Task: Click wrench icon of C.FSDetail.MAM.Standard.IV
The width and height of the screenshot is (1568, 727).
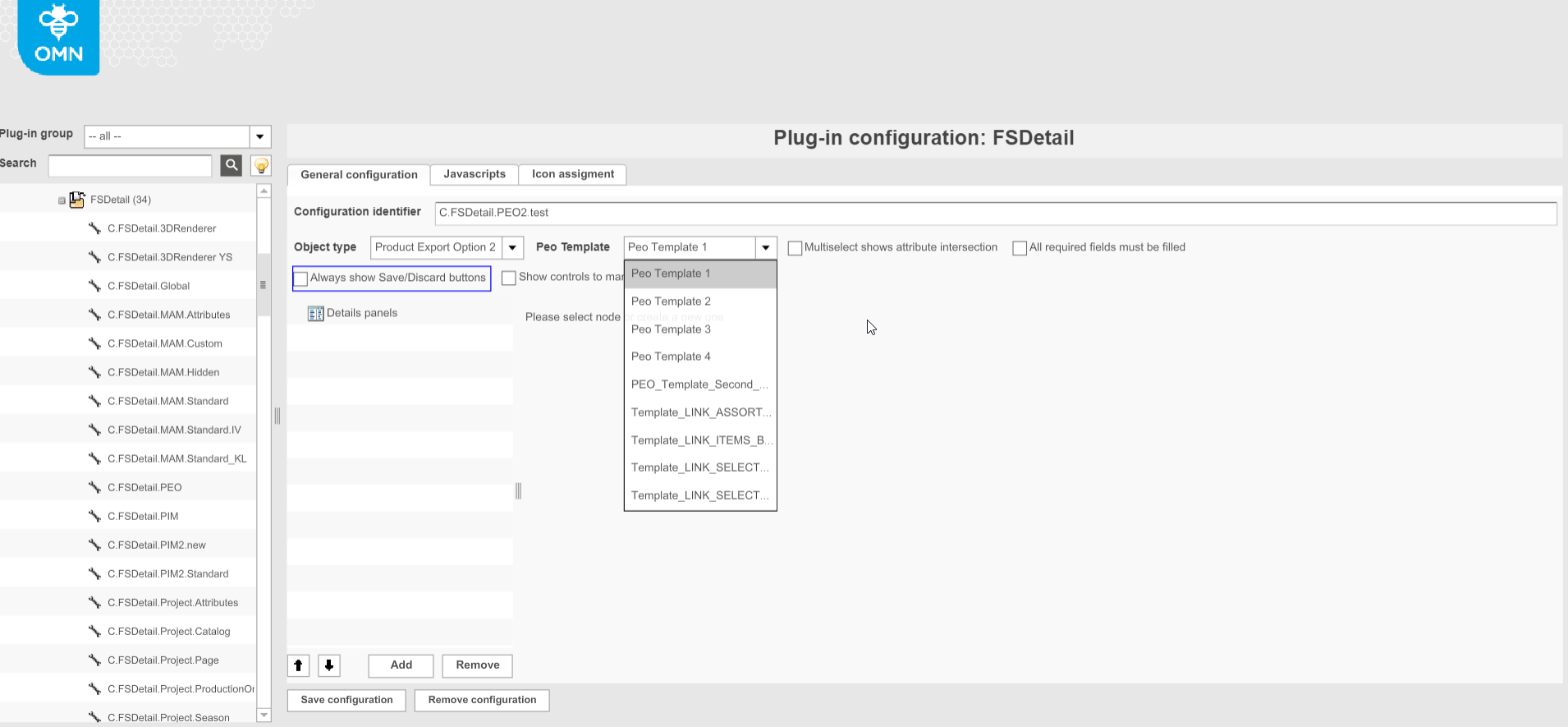Action: (95, 430)
